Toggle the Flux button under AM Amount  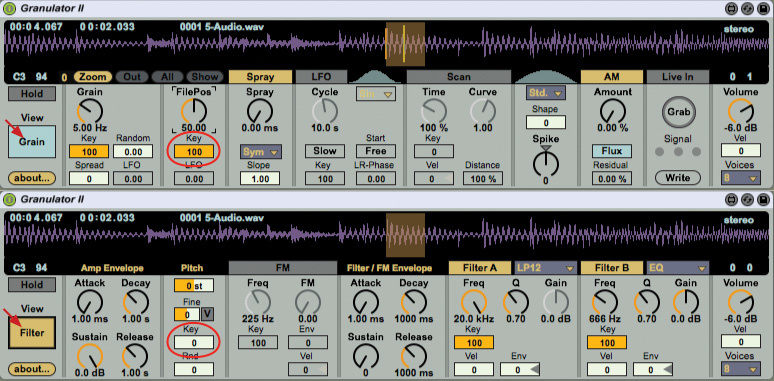pos(612,151)
